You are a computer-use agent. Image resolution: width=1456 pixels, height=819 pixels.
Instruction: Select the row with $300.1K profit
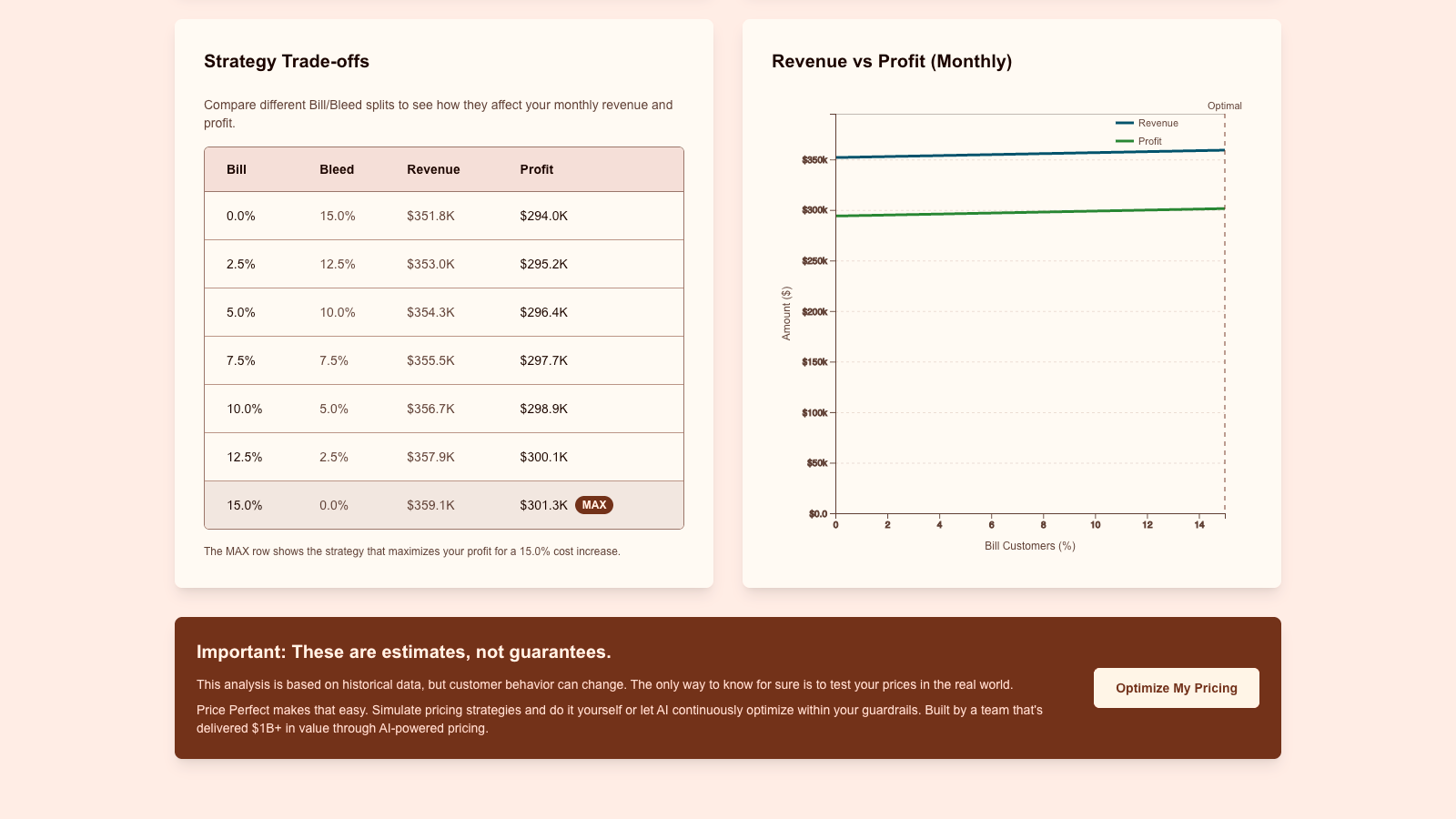(x=443, y=457)
